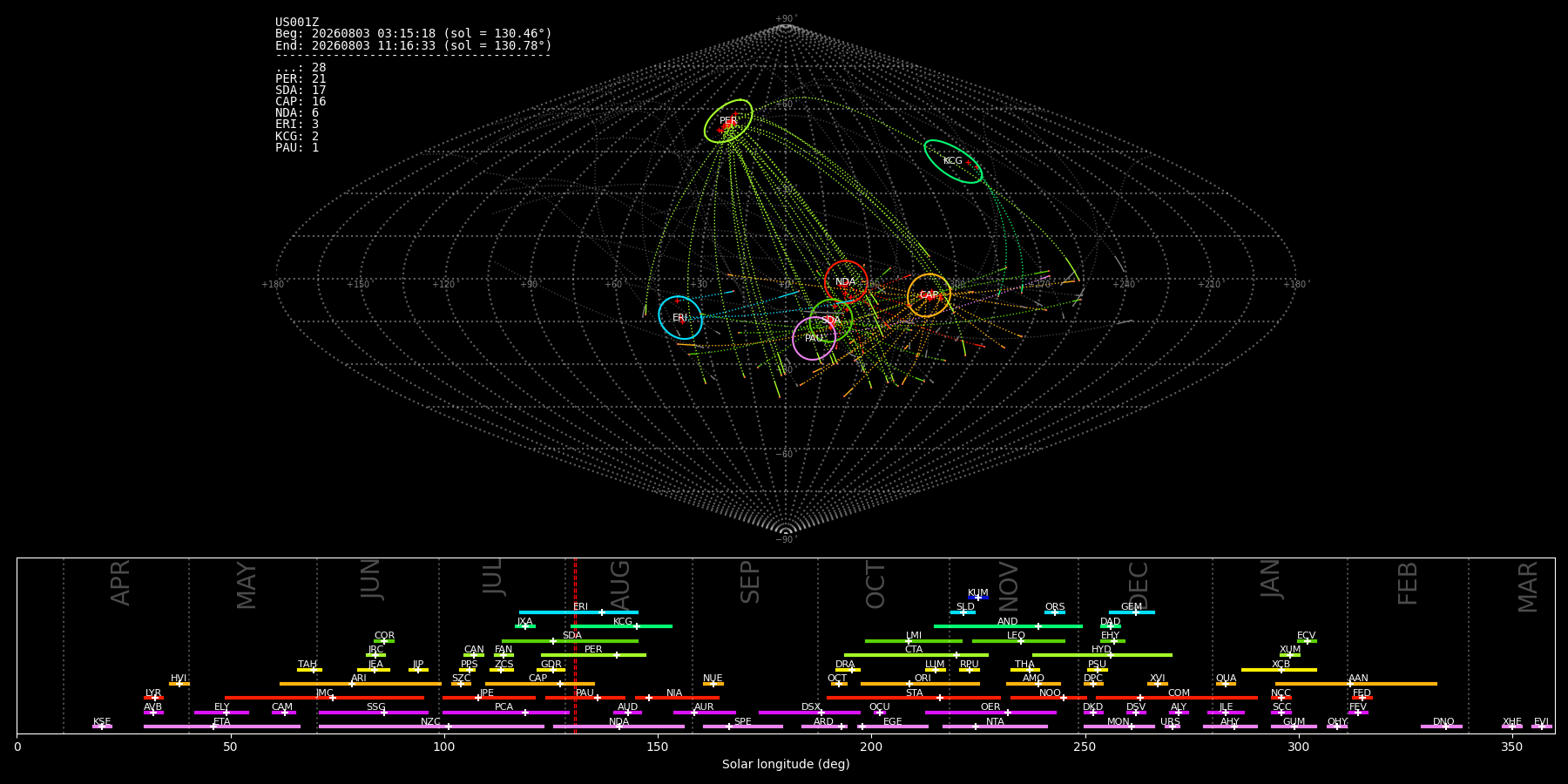Click the cyan ERI radiant circle
1568x784 pixels.
[680, 317]
